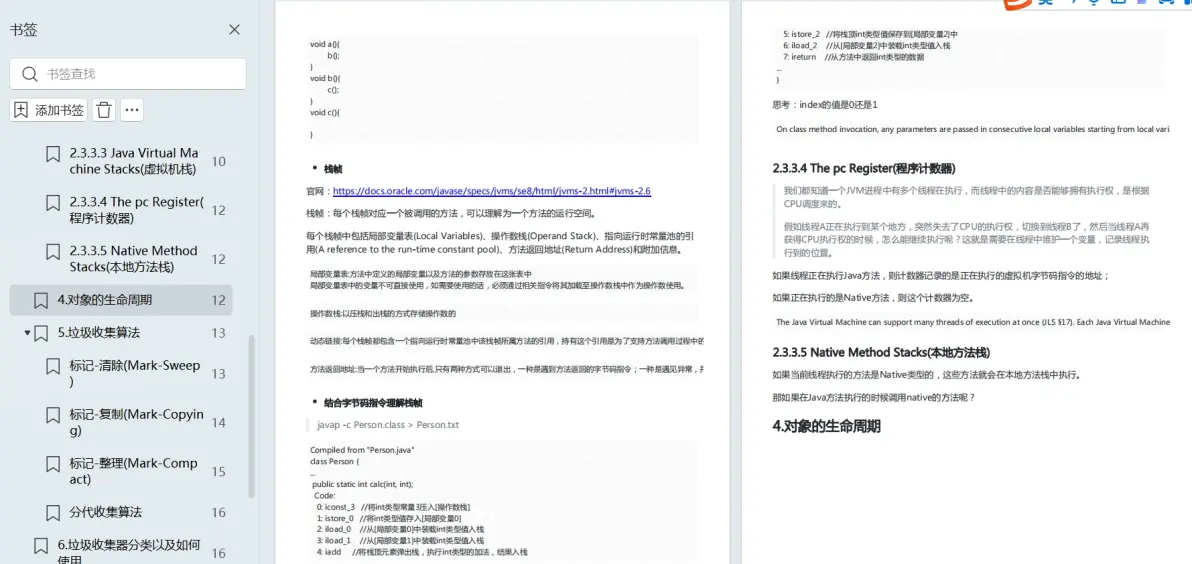
Task: Click the void c(){ code line
Action: pyautogui.click(x=325, y=112)
